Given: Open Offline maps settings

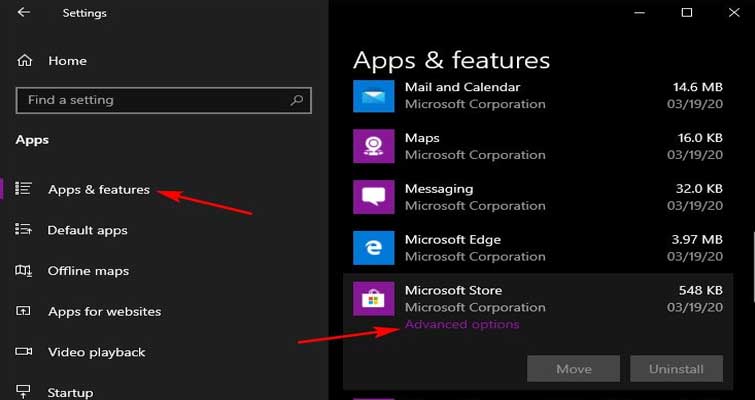Looking at the screenshot, I should (88, 271).
